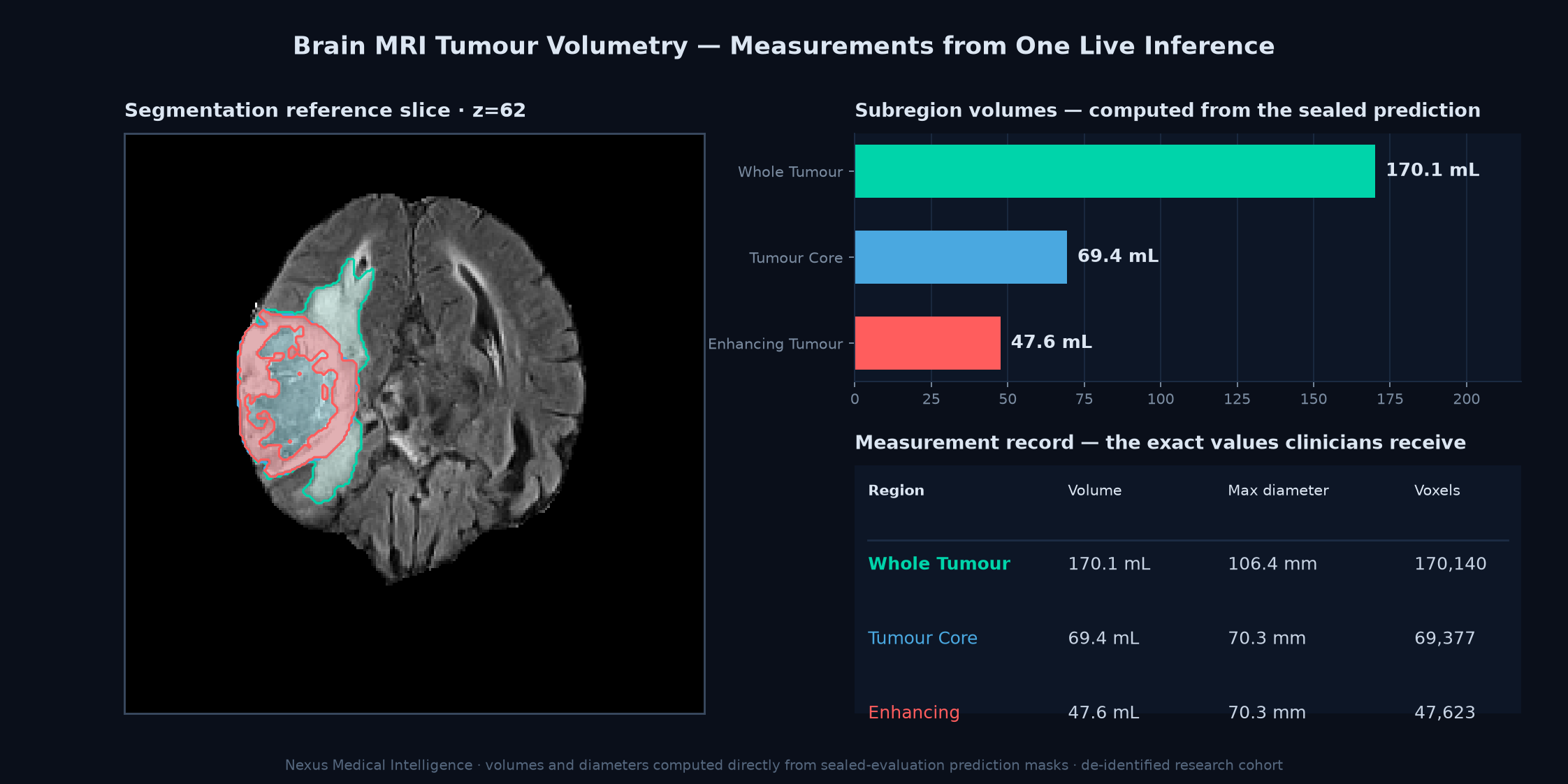Viewport: 1568px width, 784px height.
Task: Select the 'Tumour Core' table row label
Action: tap(922, 639)
